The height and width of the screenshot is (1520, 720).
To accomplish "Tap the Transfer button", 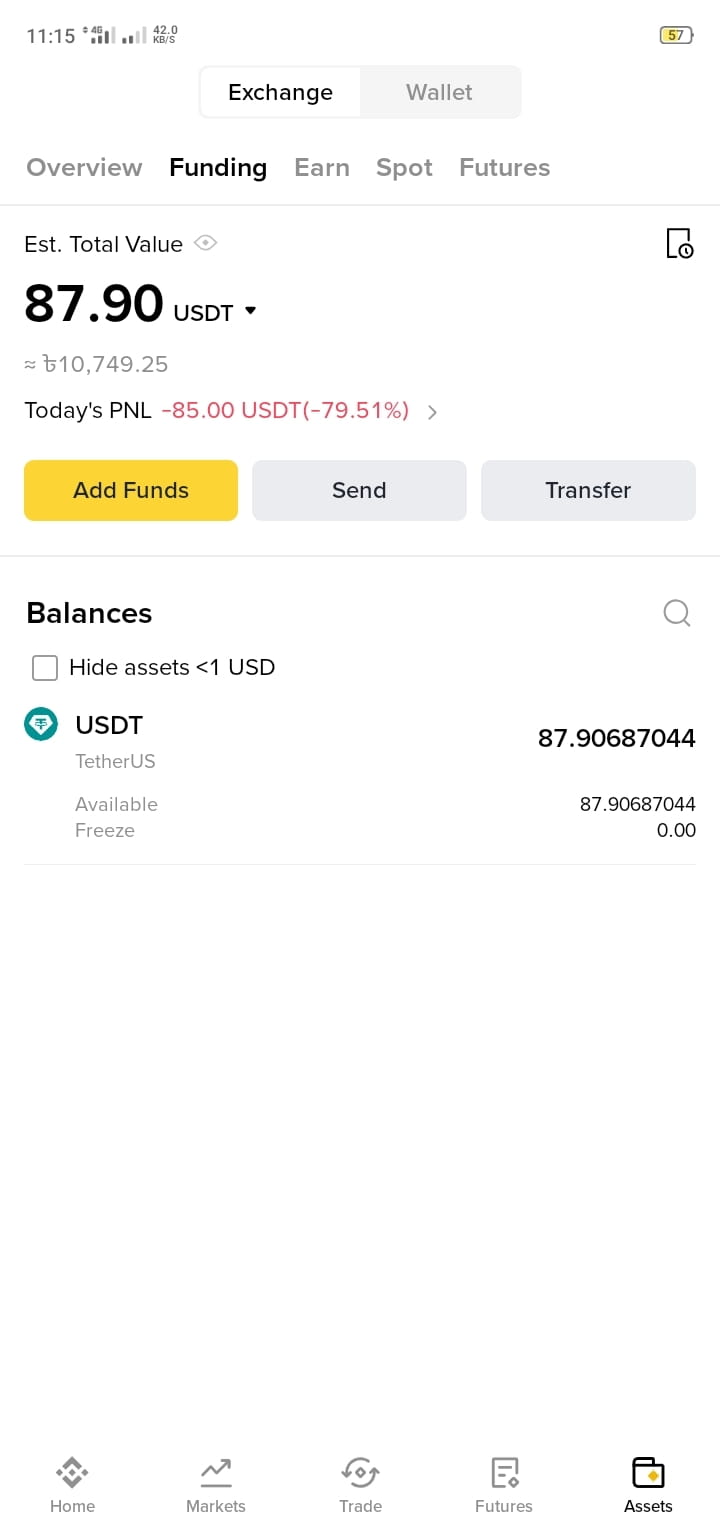I will 588,490.
